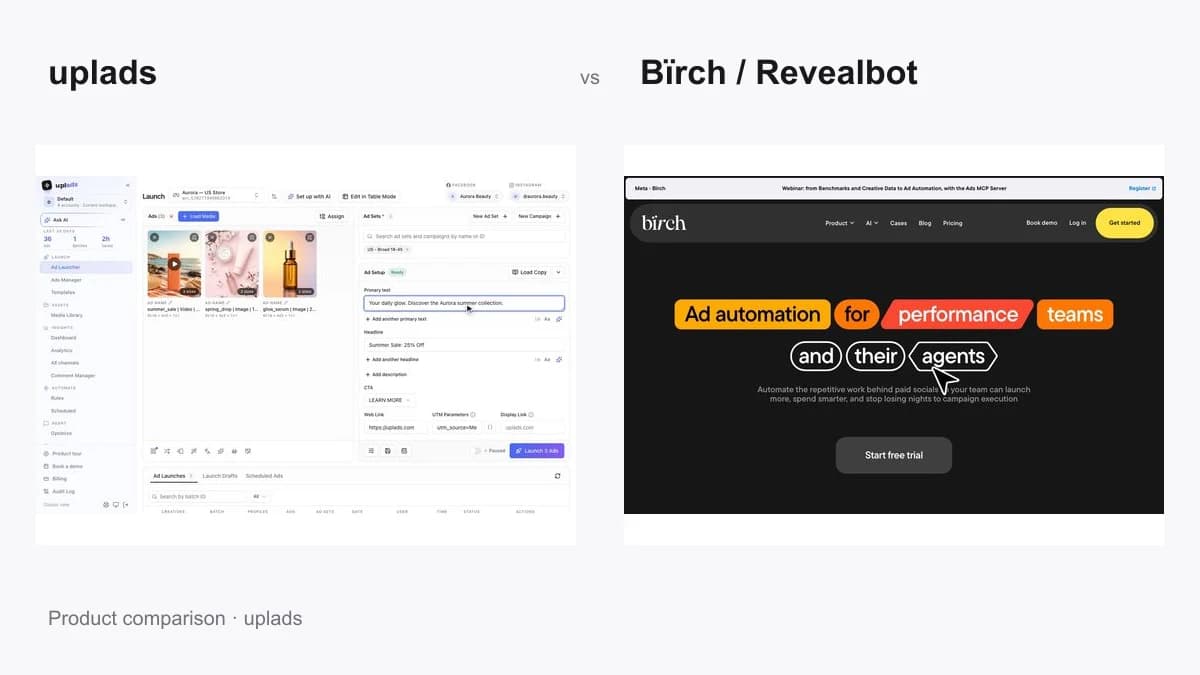Expand the Ask AI chevron
This screenshot has width=1200, height=675.
(x=123, y=219)
